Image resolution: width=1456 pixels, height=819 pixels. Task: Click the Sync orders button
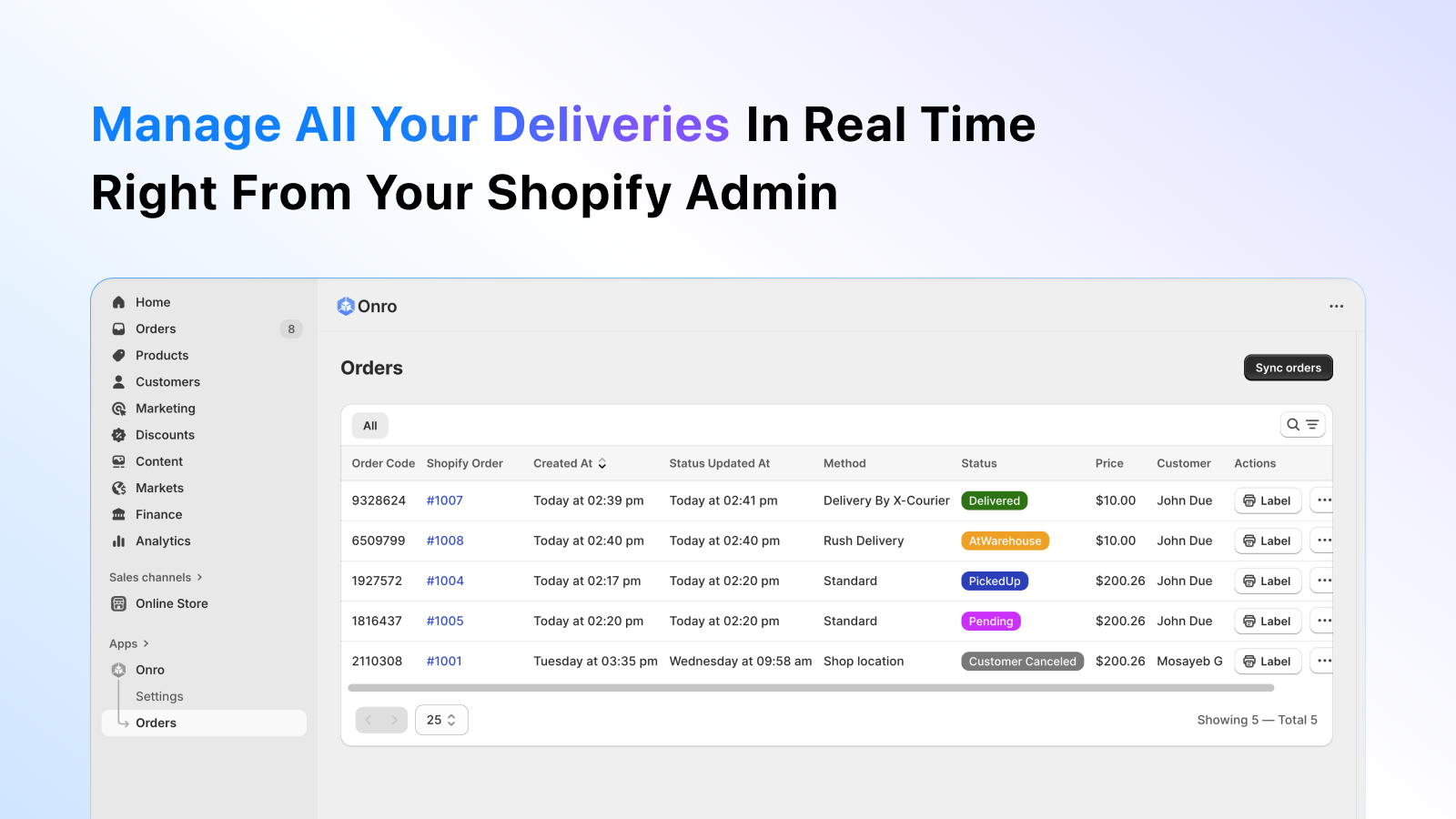click(x=1288, y=367)
